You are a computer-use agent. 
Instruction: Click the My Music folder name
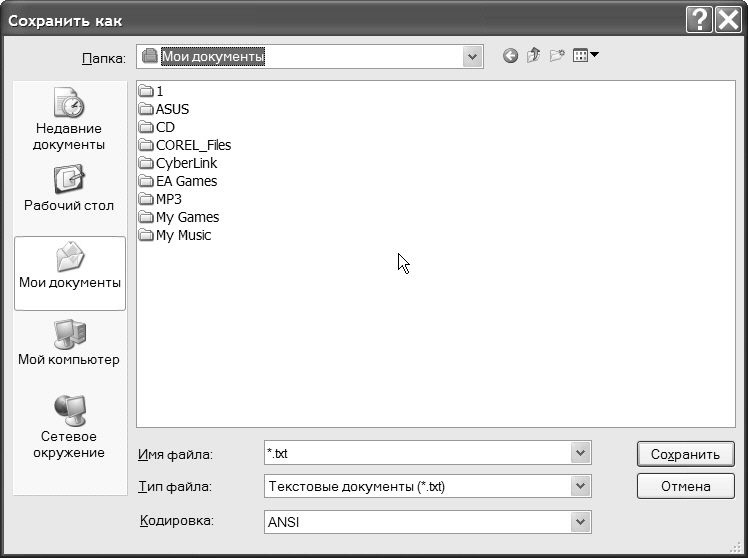183,236
